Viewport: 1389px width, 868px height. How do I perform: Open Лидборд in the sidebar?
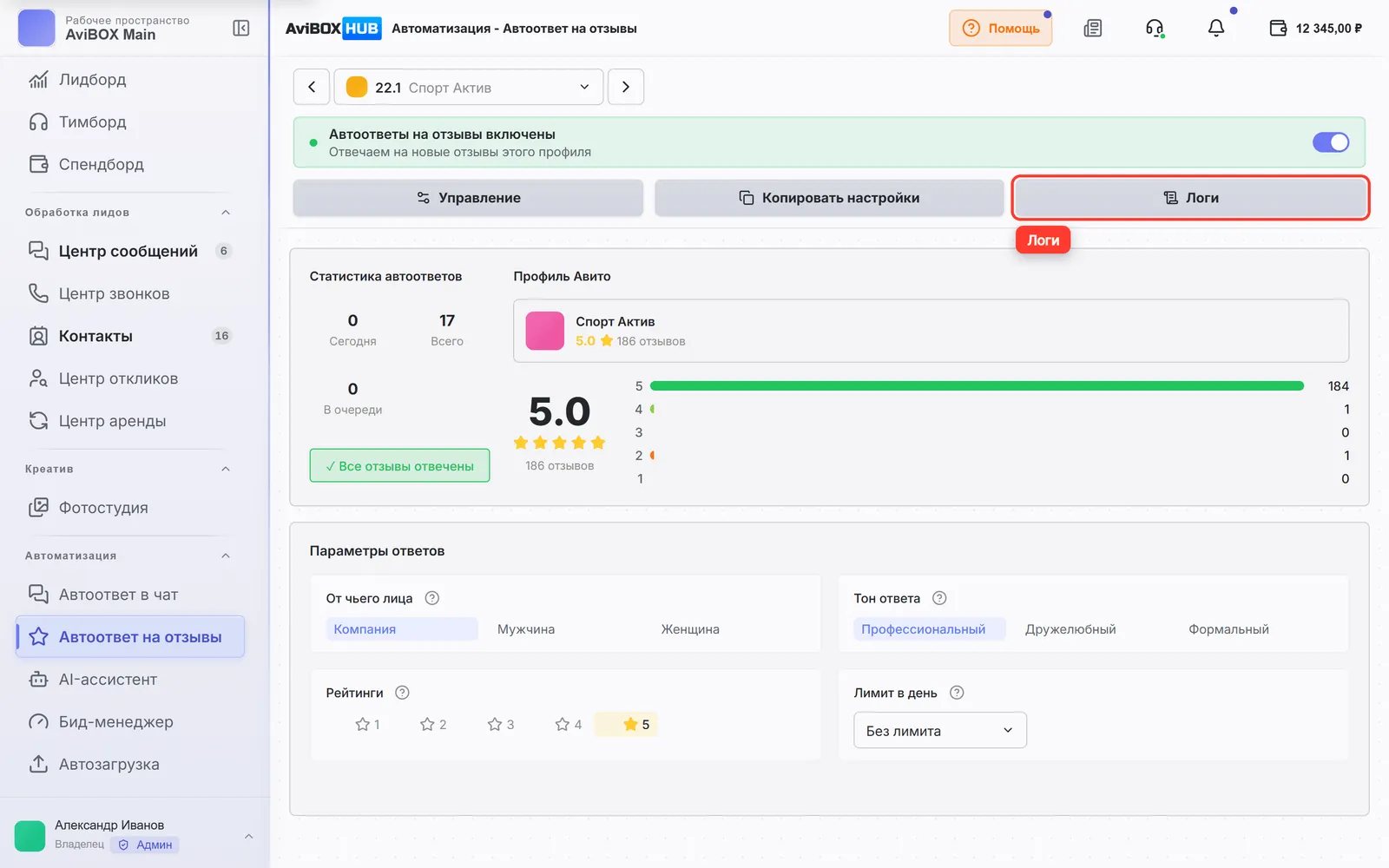coord(130,80)
